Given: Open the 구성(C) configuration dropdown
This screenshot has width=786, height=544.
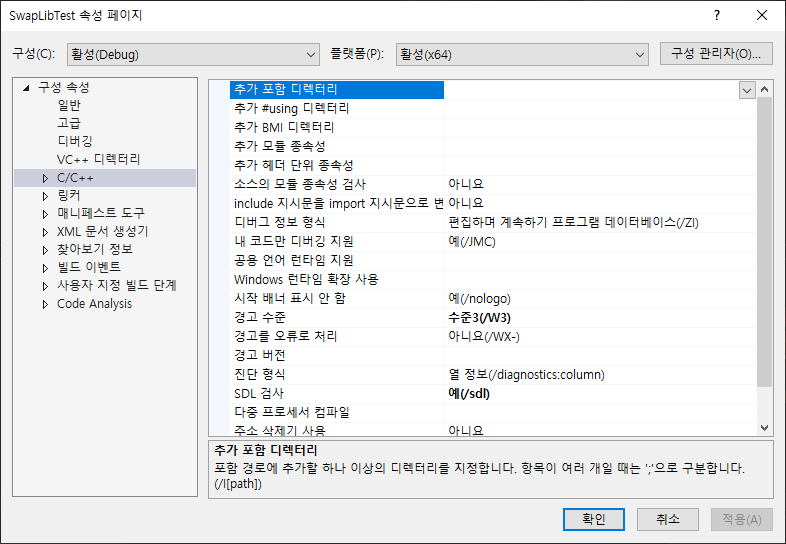Looking at the screenshot, I should click(193, 54).
